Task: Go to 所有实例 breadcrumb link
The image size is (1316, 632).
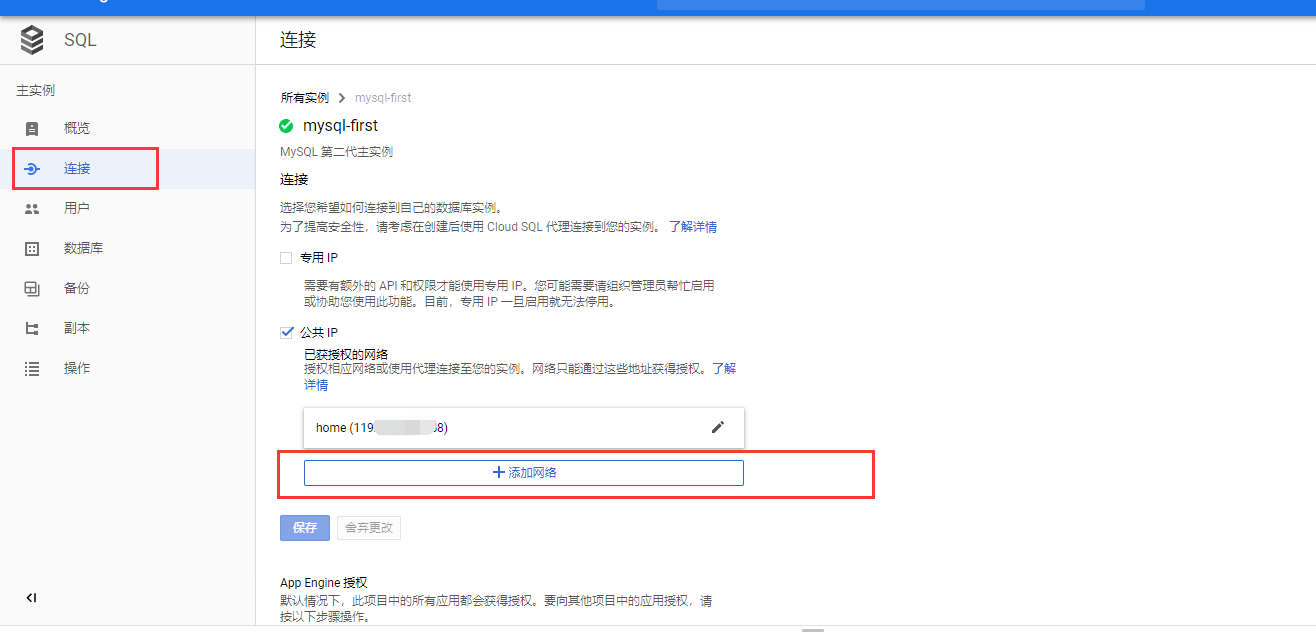Action: pyautogui.click(x=305, y=98)
